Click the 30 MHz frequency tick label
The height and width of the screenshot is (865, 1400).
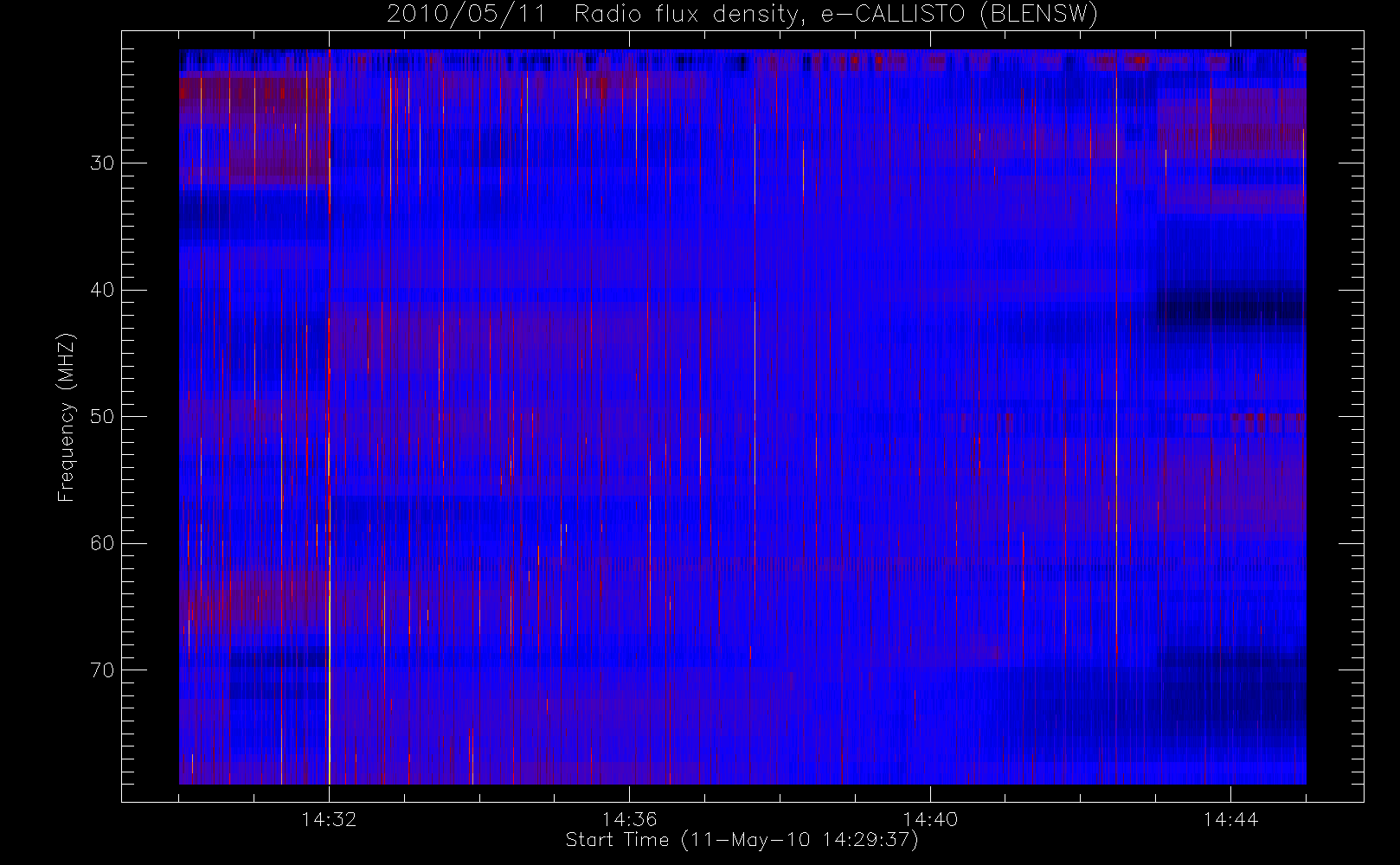(102, 163)
